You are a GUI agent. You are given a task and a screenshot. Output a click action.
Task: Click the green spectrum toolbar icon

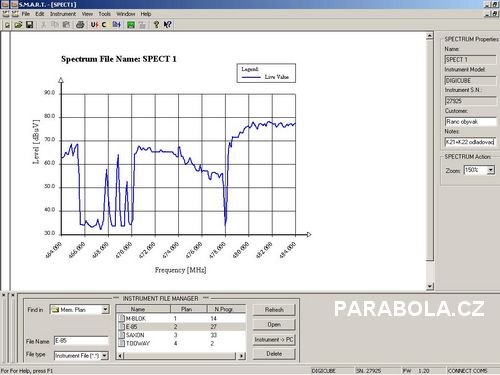(131, 25)
